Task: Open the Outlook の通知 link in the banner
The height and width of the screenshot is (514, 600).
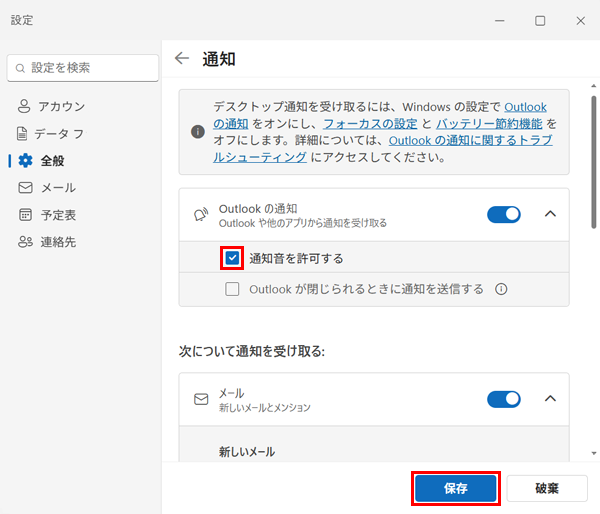Action: click(525, 107)
